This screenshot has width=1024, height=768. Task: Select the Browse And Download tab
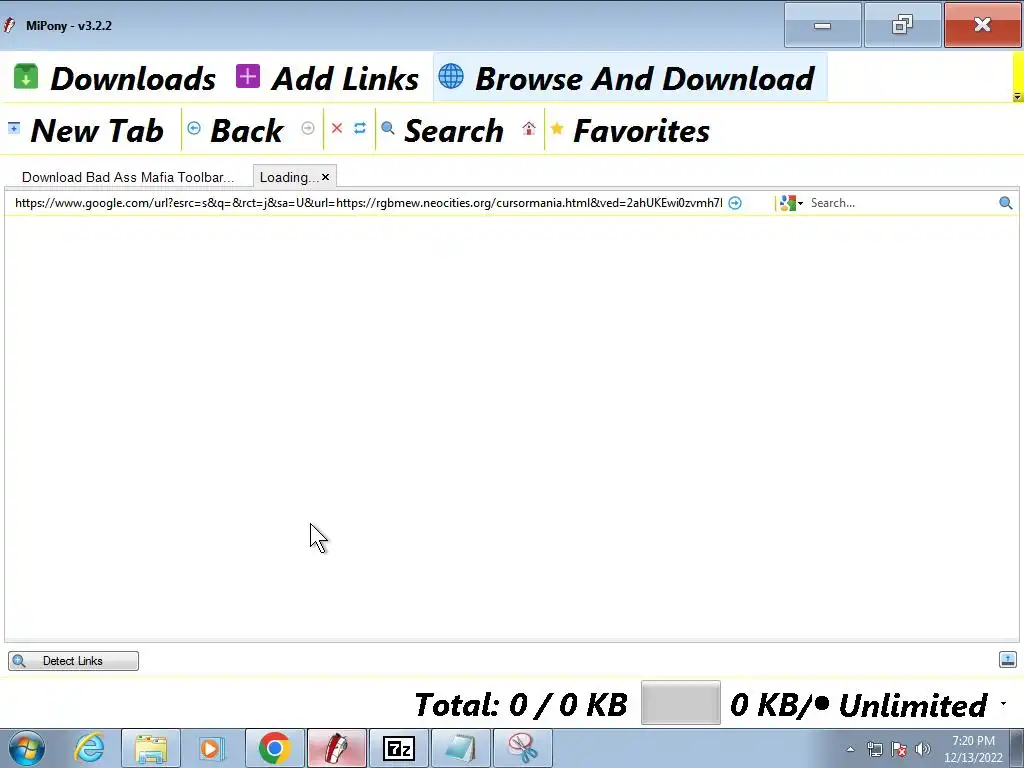click(629, 78)
